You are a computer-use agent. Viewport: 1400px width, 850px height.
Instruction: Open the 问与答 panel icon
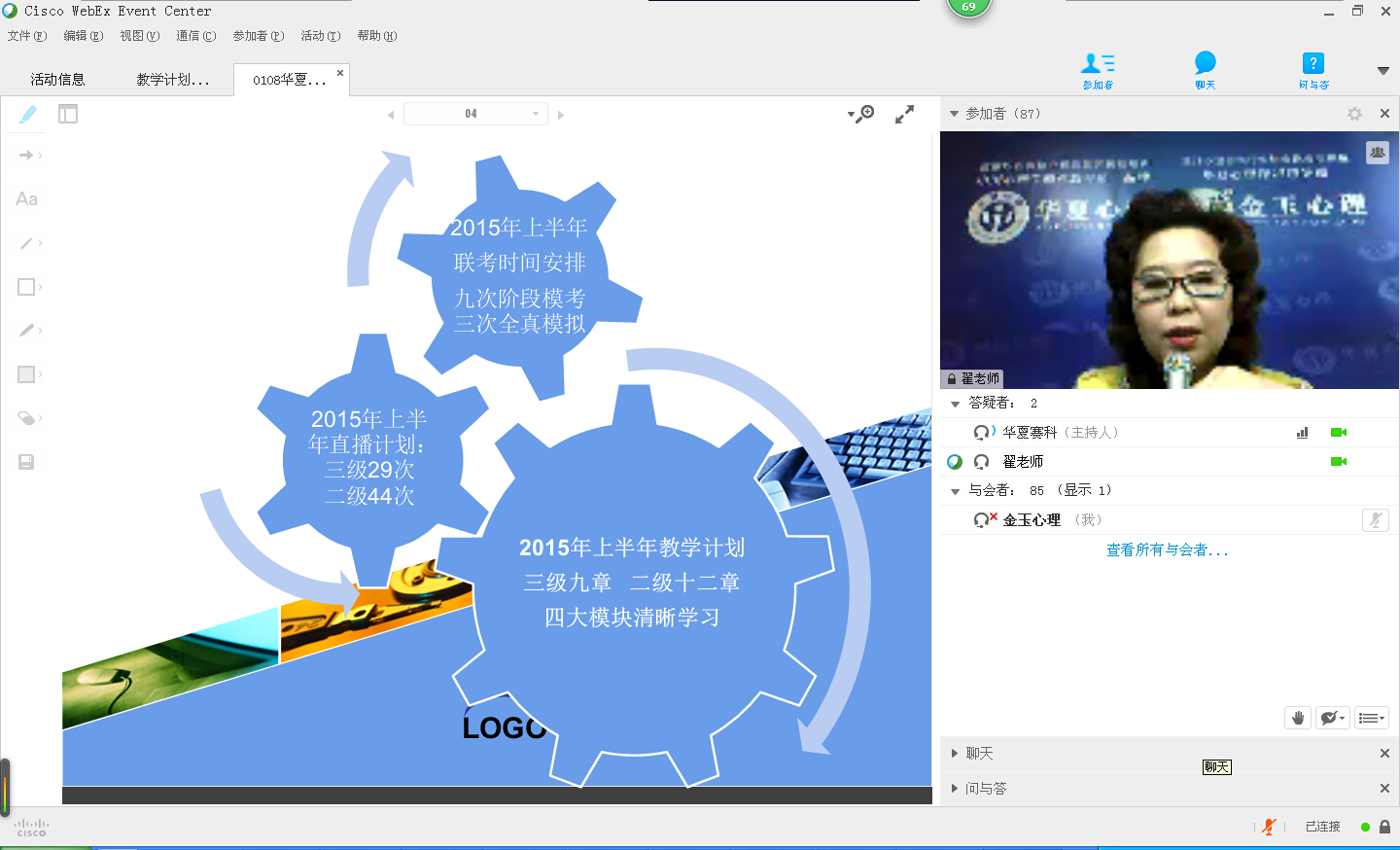click(1313, 70)
